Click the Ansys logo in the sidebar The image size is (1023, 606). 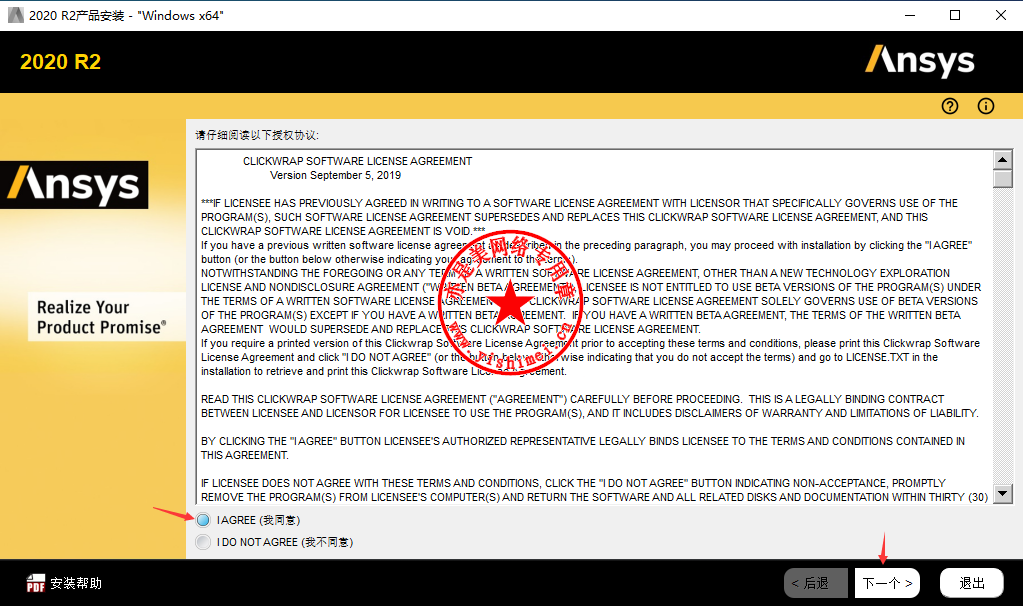pos(74,185)
